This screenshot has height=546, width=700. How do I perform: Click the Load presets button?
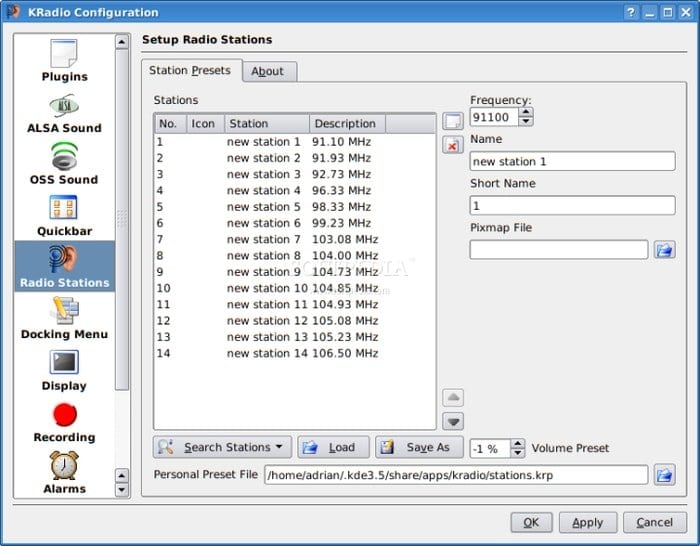click(x=333, y=447)
